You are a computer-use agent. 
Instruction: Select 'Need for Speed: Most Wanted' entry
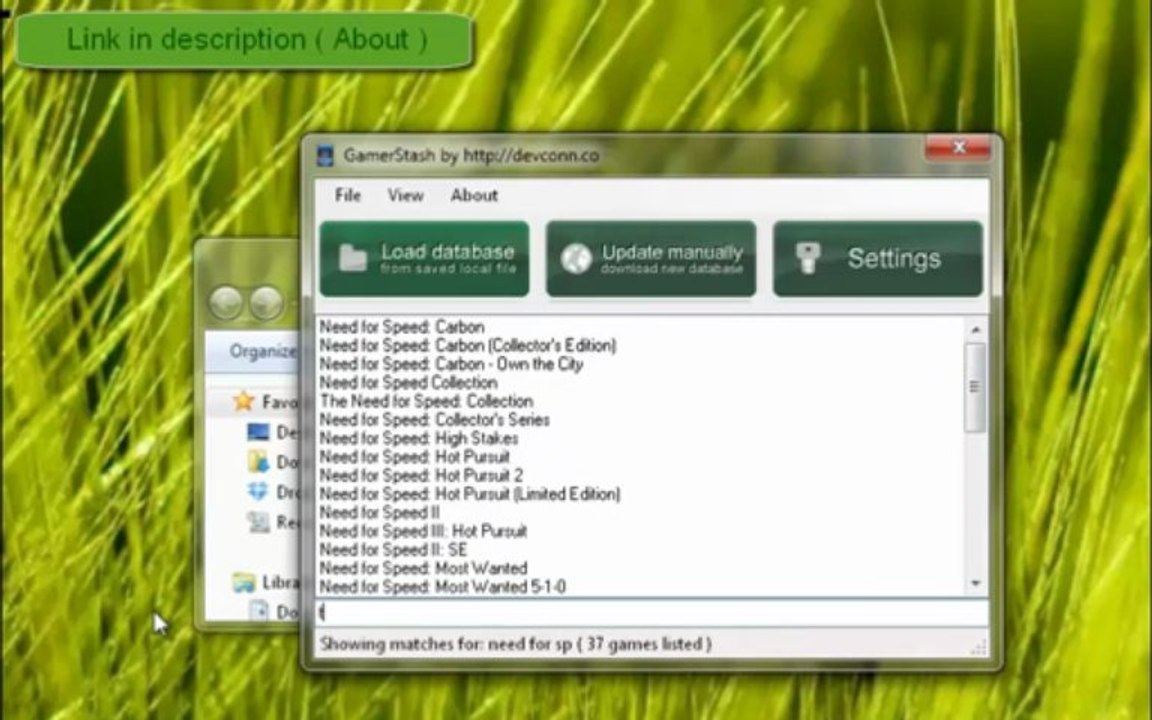[423, 568]
